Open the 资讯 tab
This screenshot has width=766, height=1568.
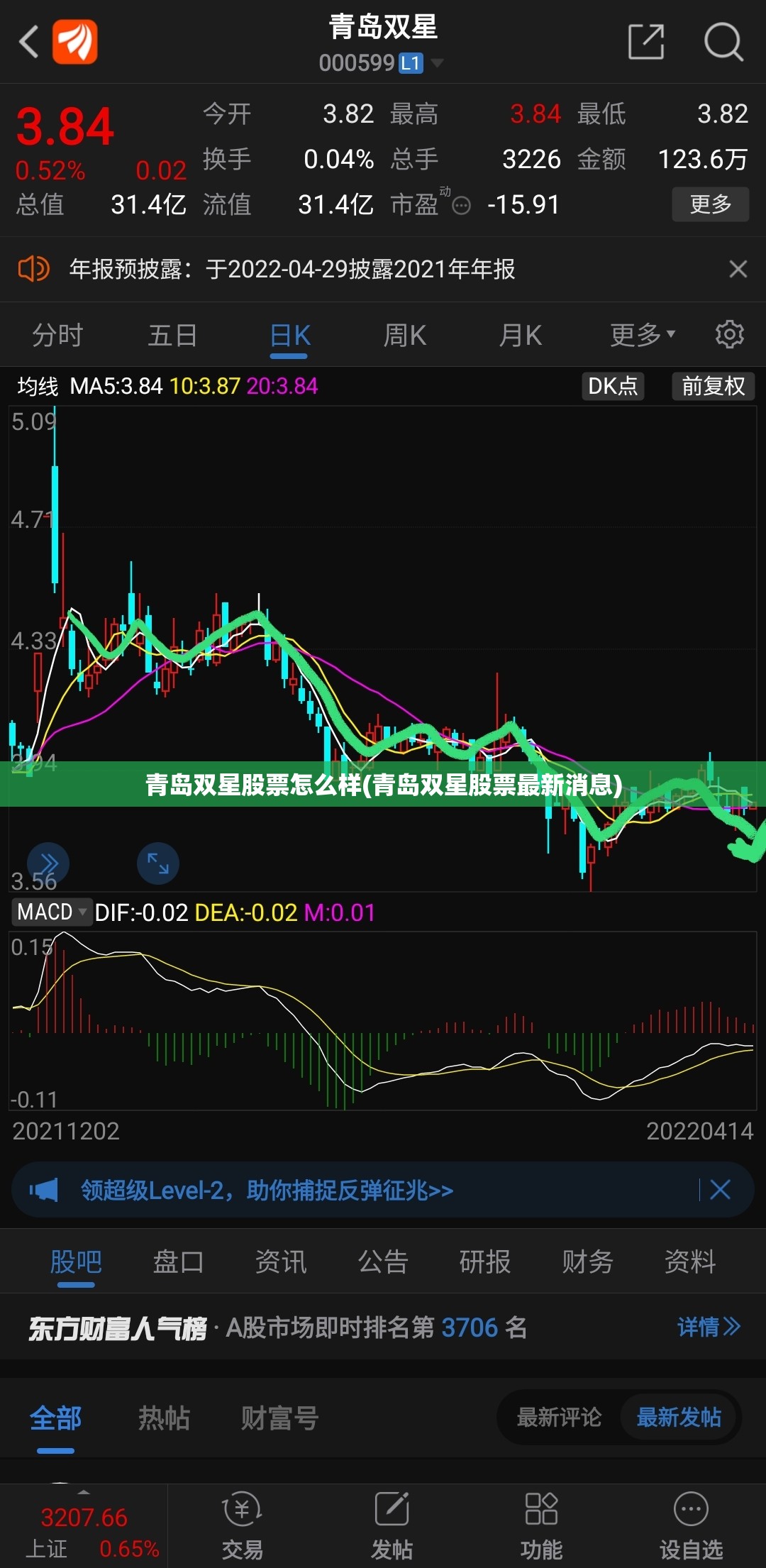[281, 1261]
